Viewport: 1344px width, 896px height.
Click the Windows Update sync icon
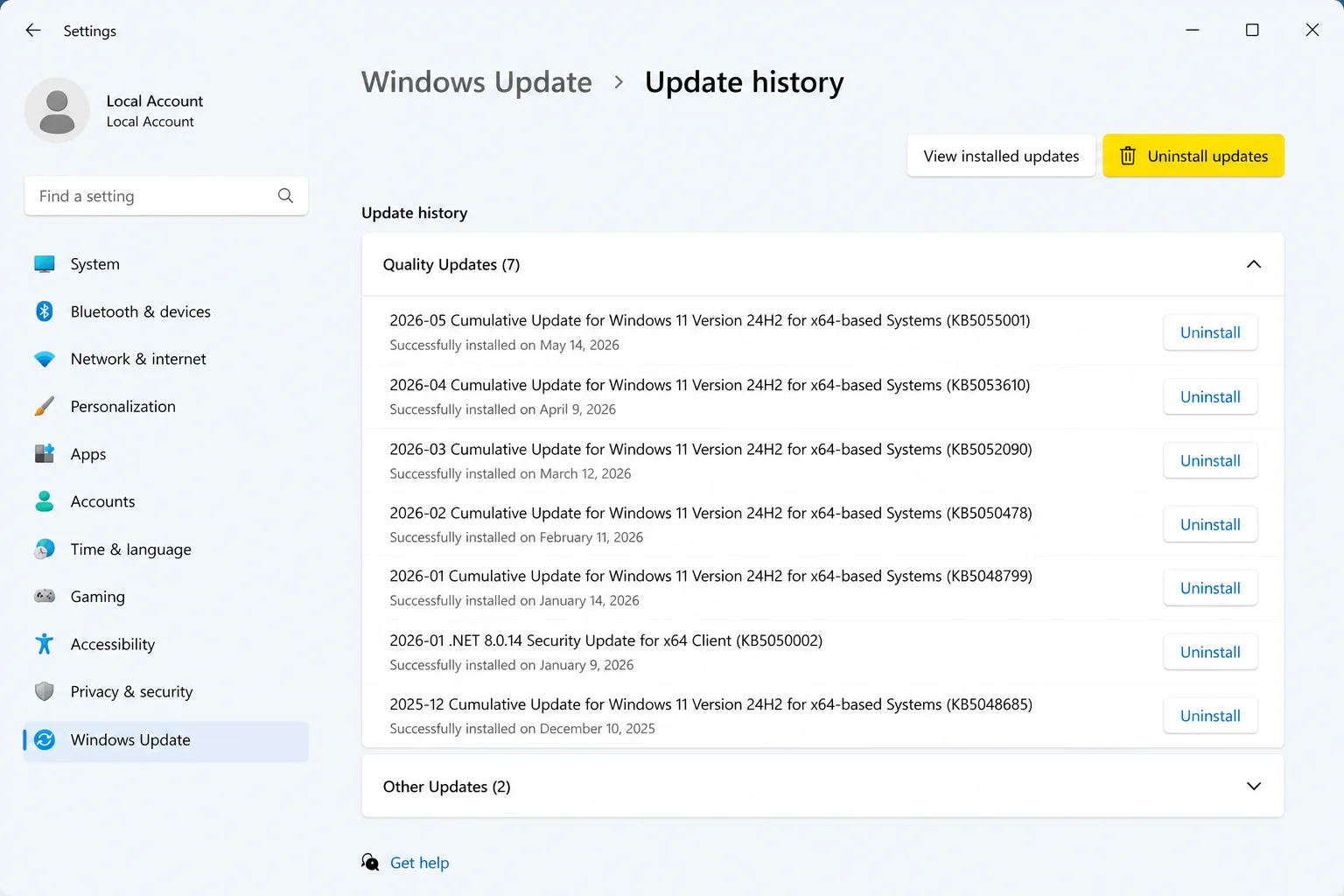[45, 739]
